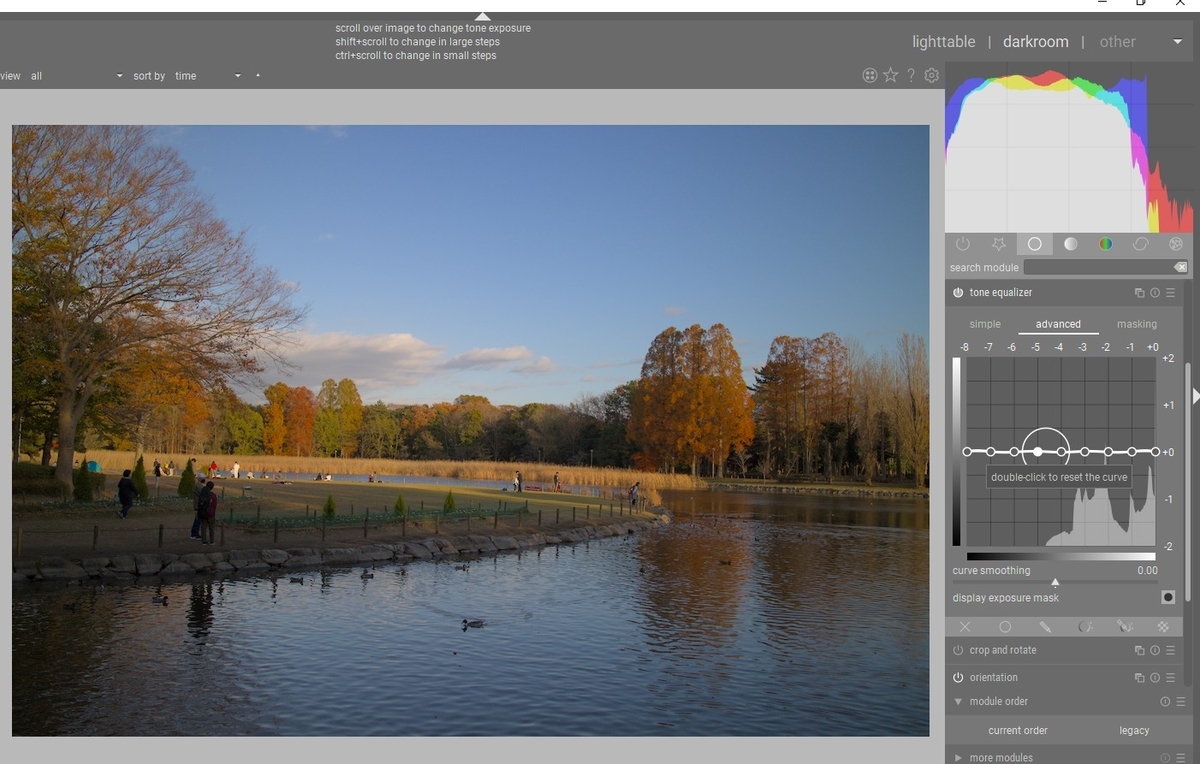
Task: Click the legacy module order button
Action: [x=1134, y=730]
